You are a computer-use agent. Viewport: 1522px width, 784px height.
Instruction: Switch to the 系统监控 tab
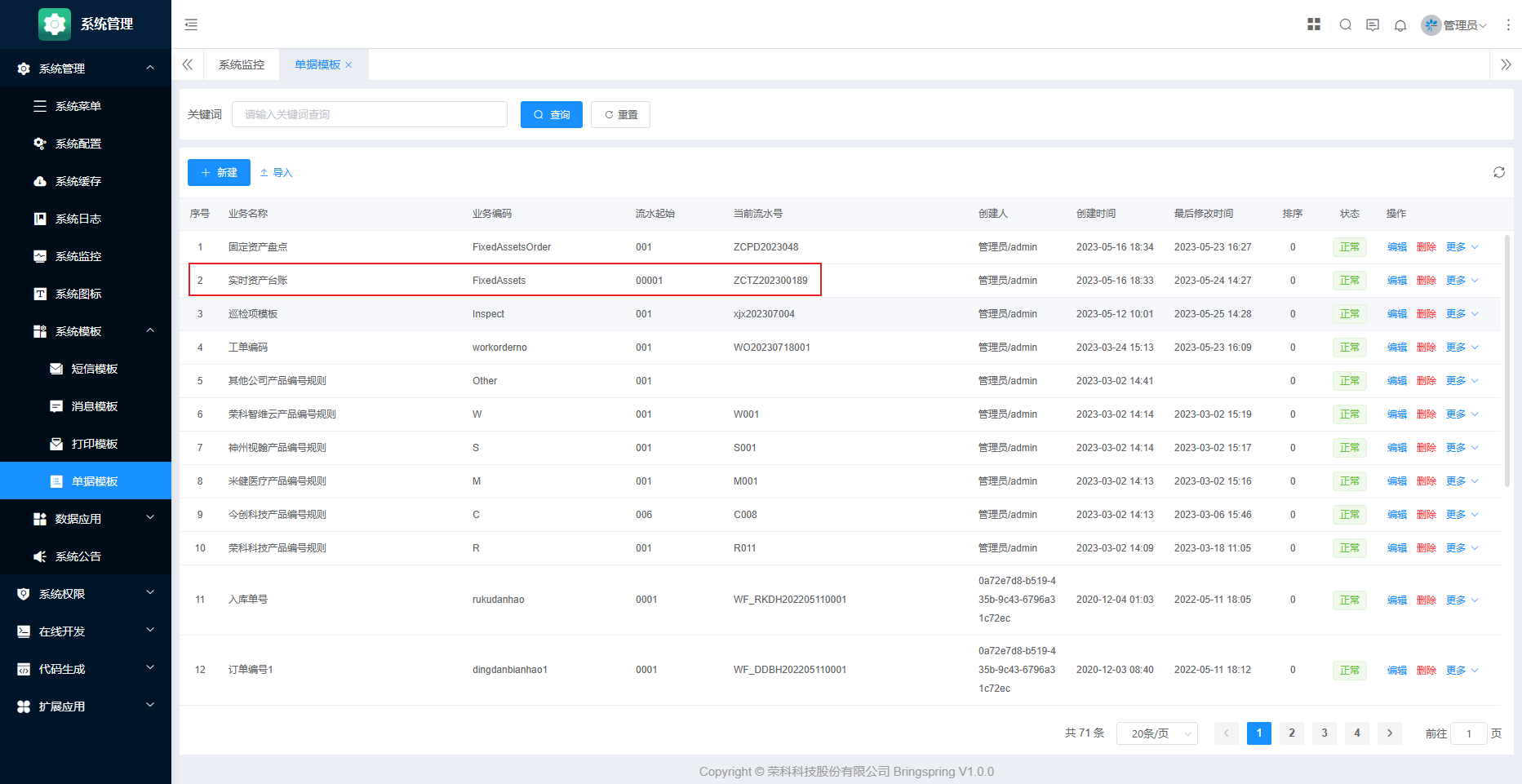pyautogui.click(x=242, y=64)
